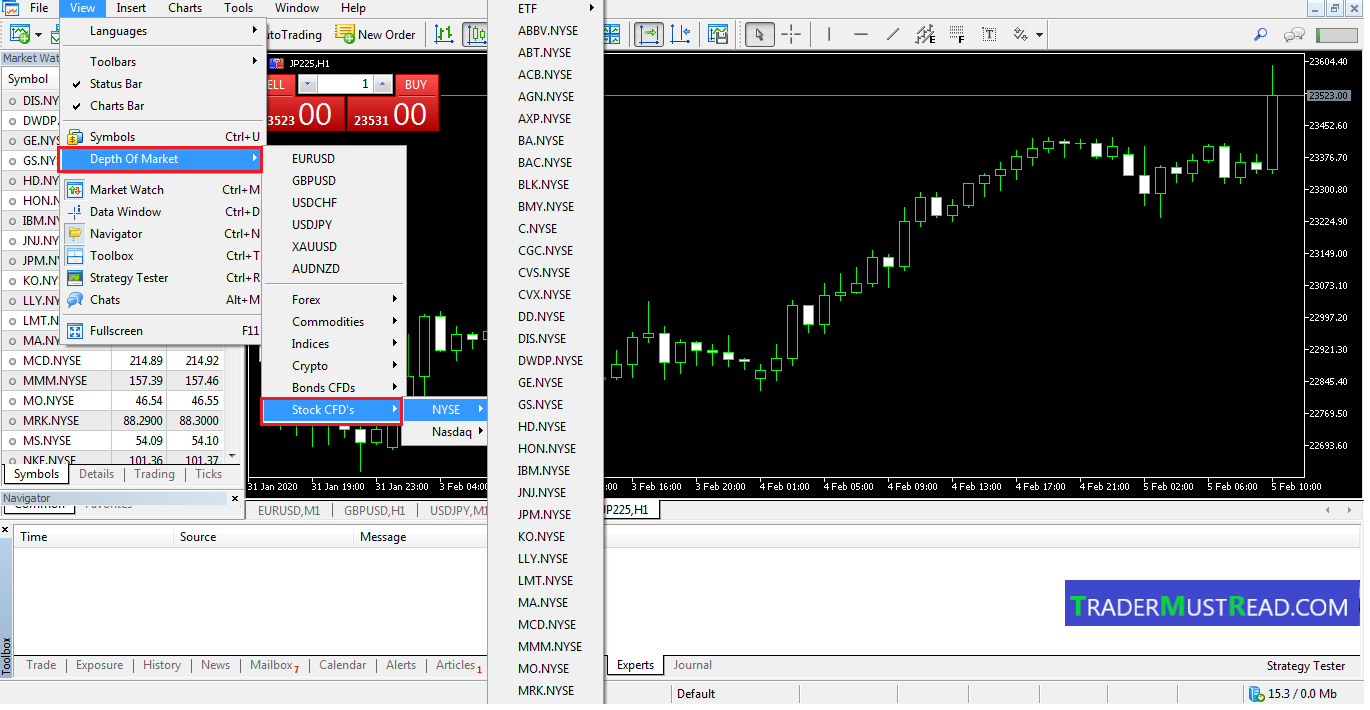Expand the Indices submenu
The image size is (1370, 710).
click(333, 344)
